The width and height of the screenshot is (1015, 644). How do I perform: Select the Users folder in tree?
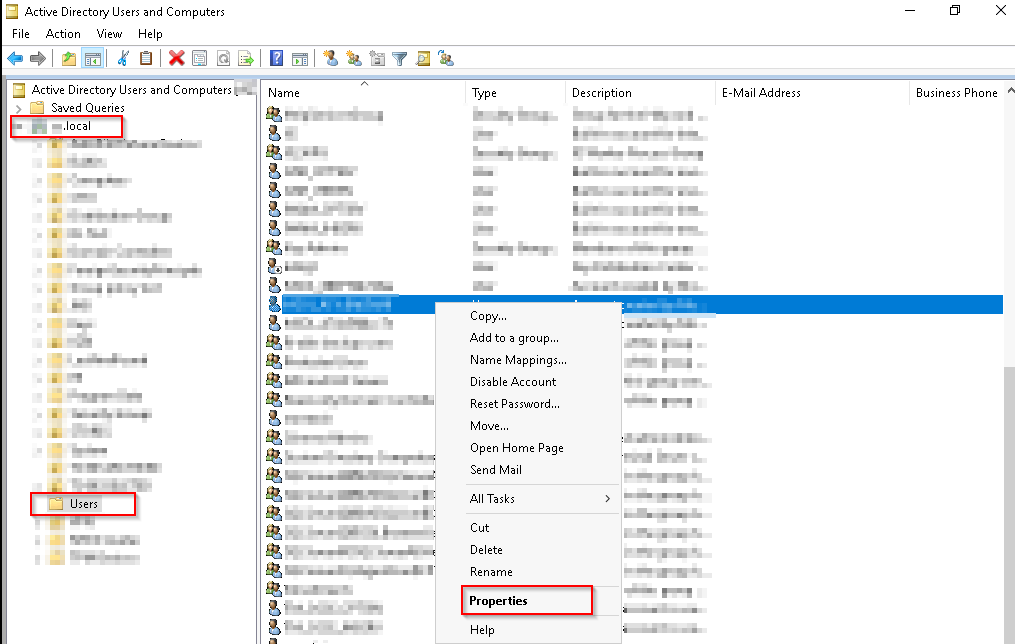pyautogui.click(x=84, y=503)
